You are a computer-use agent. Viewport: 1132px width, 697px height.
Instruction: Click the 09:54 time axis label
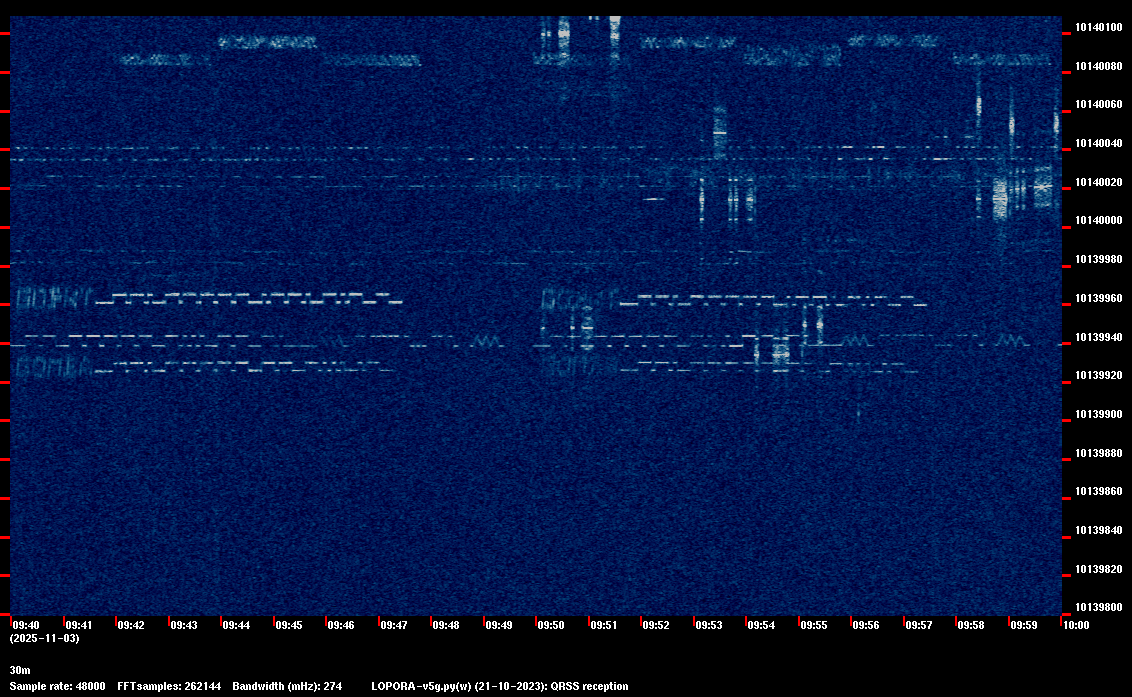click(x=761, y=625)
